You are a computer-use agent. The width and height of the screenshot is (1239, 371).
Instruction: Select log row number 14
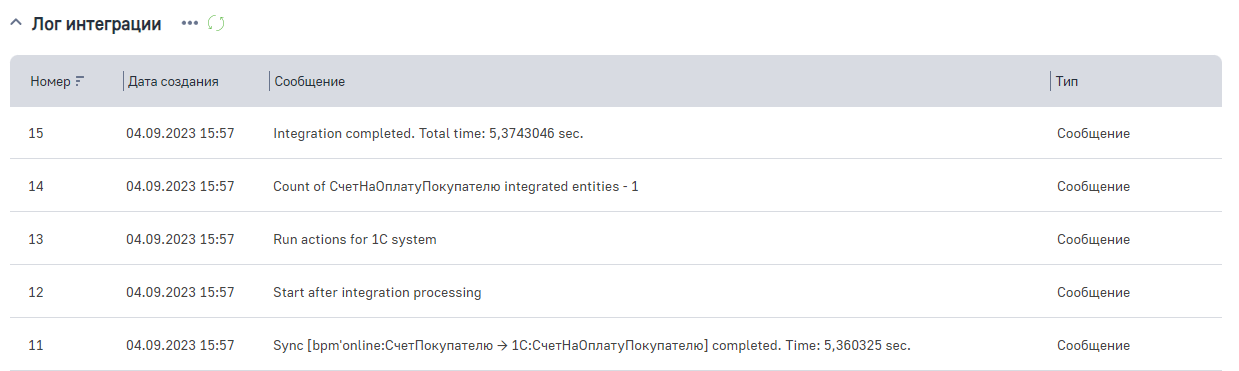pyautogui.click(x=616, y=186)
